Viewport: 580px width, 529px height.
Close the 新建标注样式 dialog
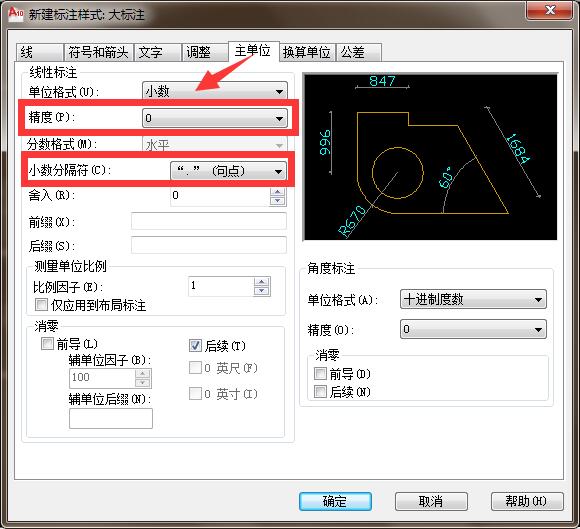pyautogui.click(x=549, y=10)
